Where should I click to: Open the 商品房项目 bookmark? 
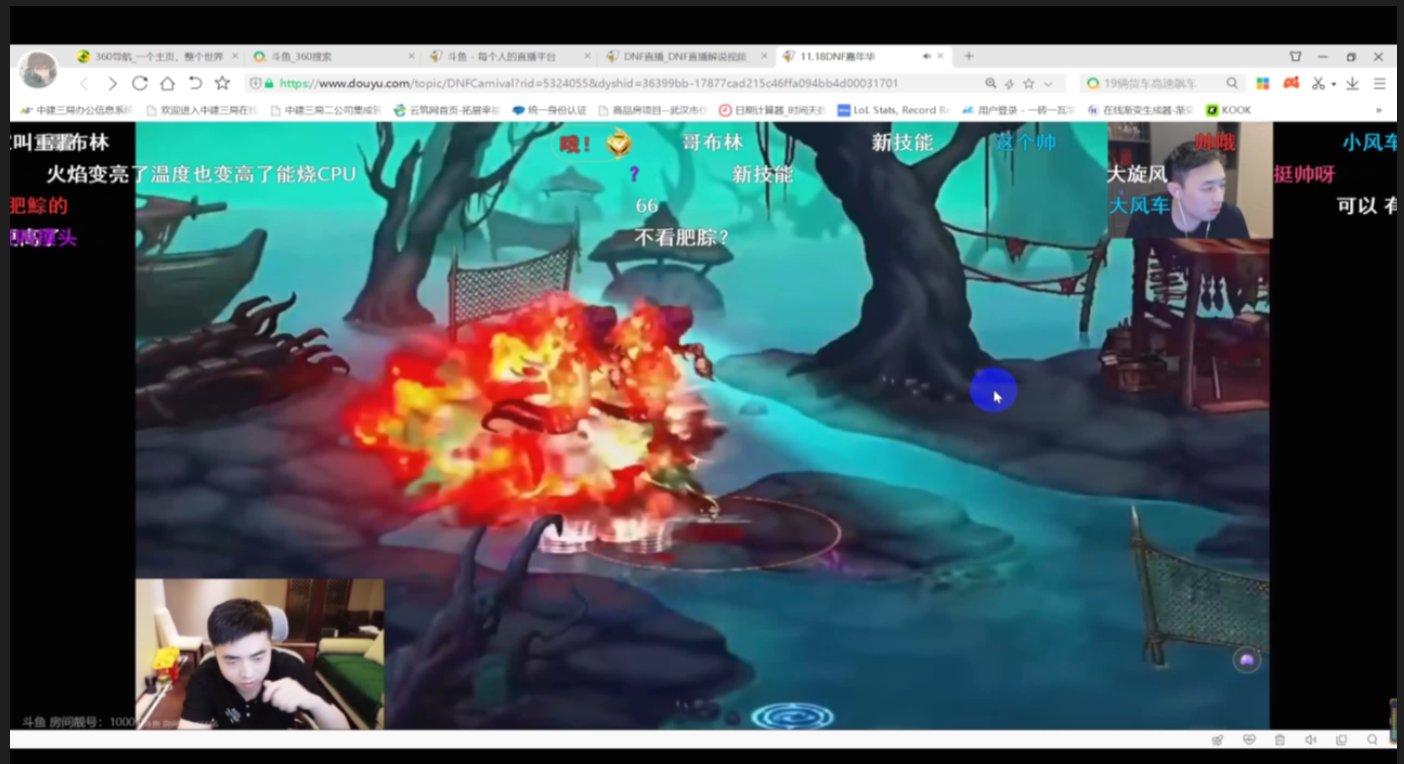click(x=652, y=110)
